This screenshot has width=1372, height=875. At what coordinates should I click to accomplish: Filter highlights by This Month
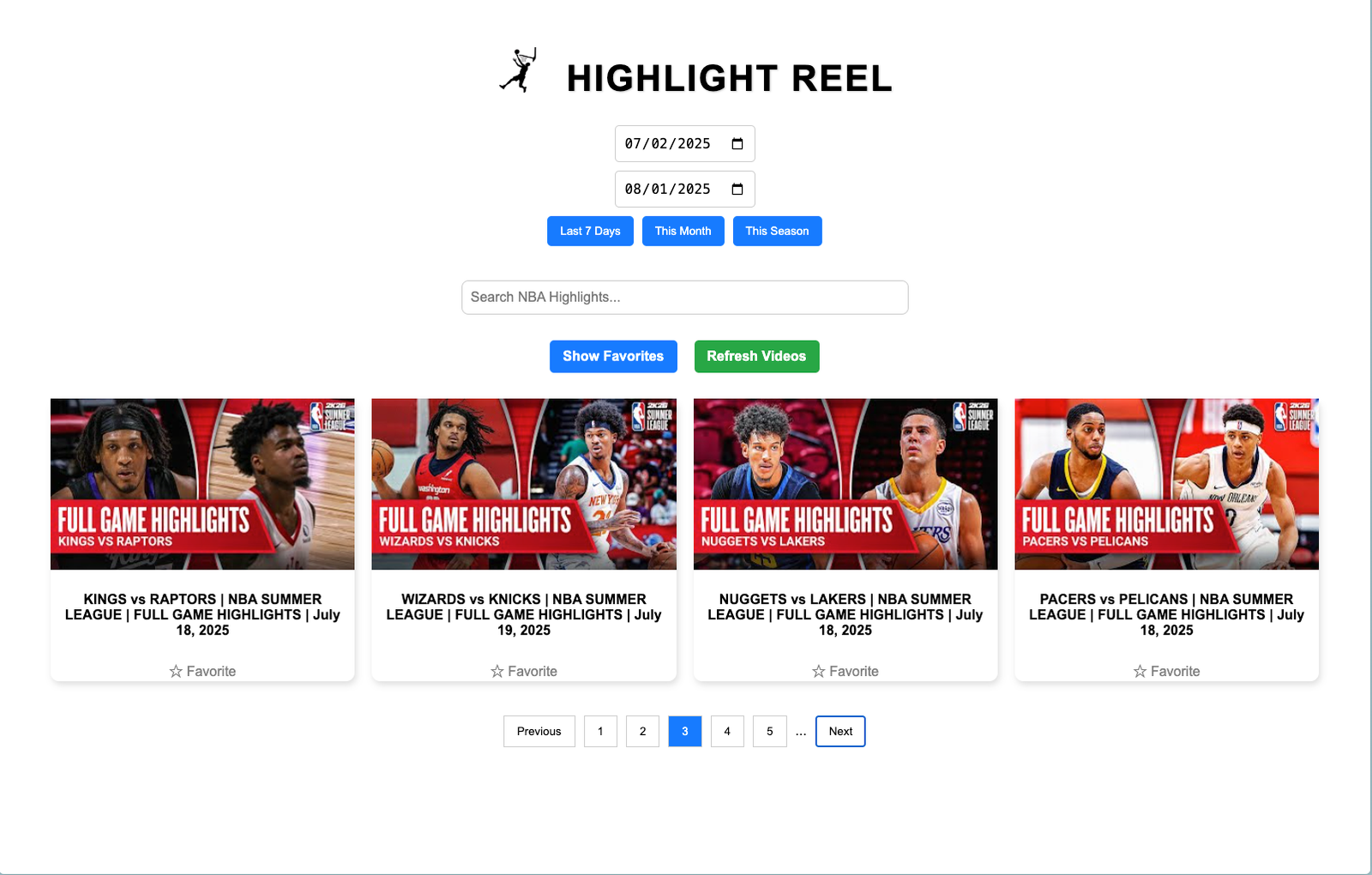[683, 232]
